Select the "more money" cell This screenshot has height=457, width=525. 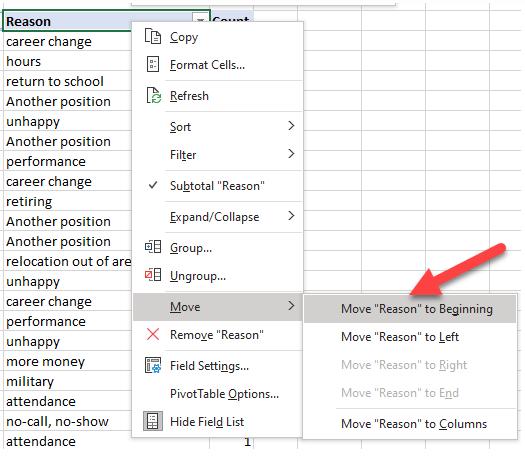coord(67,361)
